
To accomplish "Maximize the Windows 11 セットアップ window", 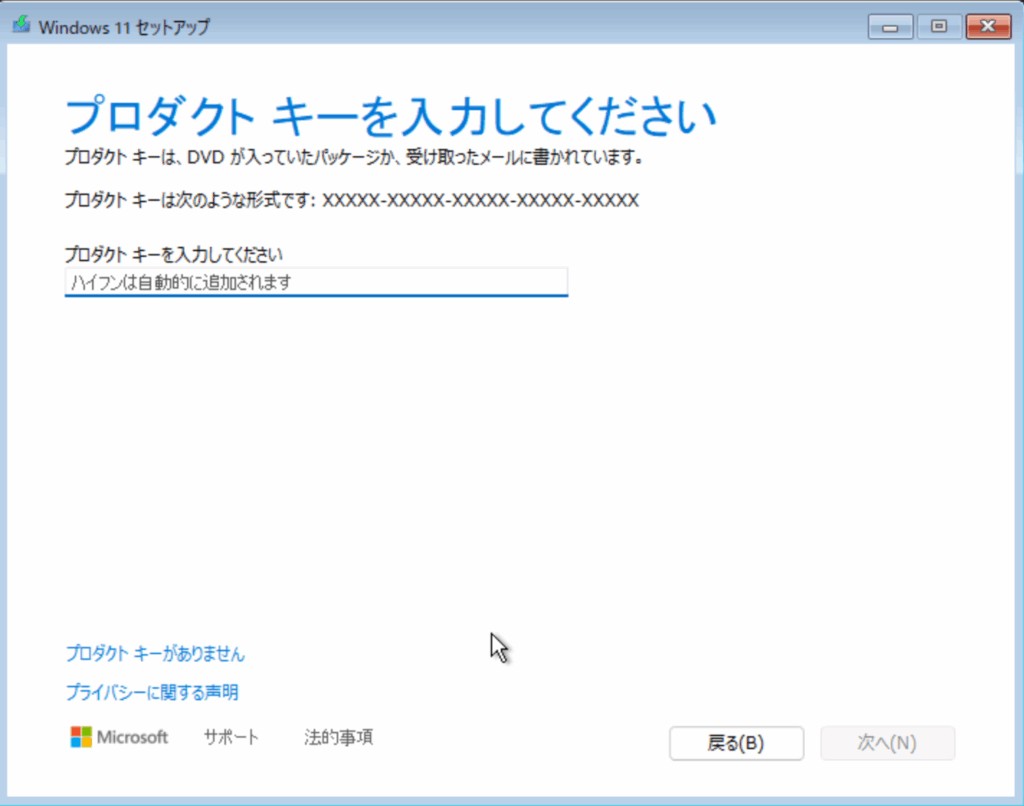I will click(x=938, y=26).
